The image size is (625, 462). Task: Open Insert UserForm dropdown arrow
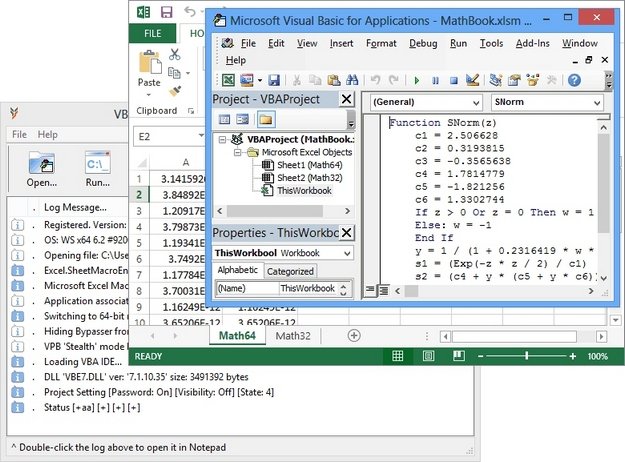[260, 80]
